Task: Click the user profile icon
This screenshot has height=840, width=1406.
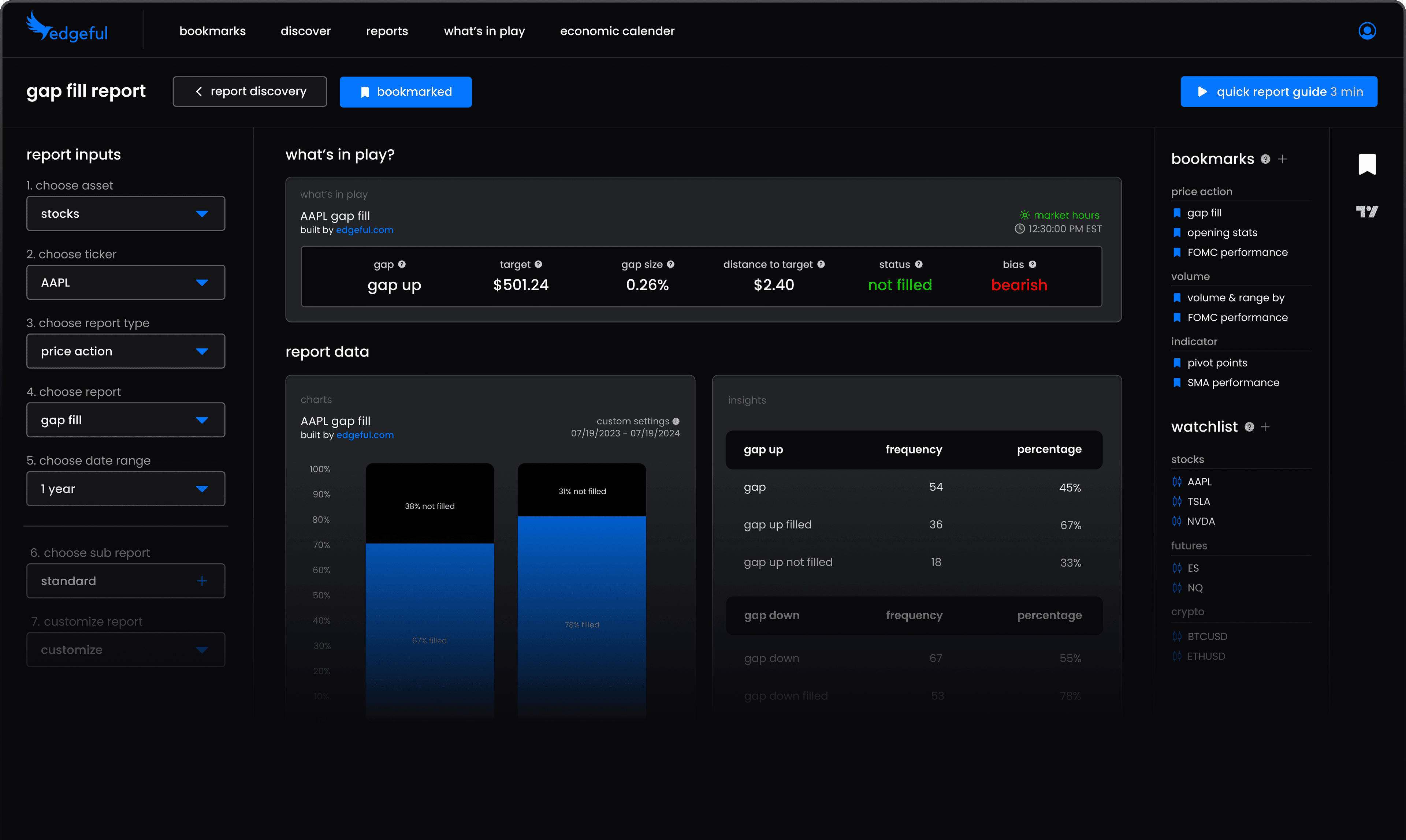Action: point(1367,31)
